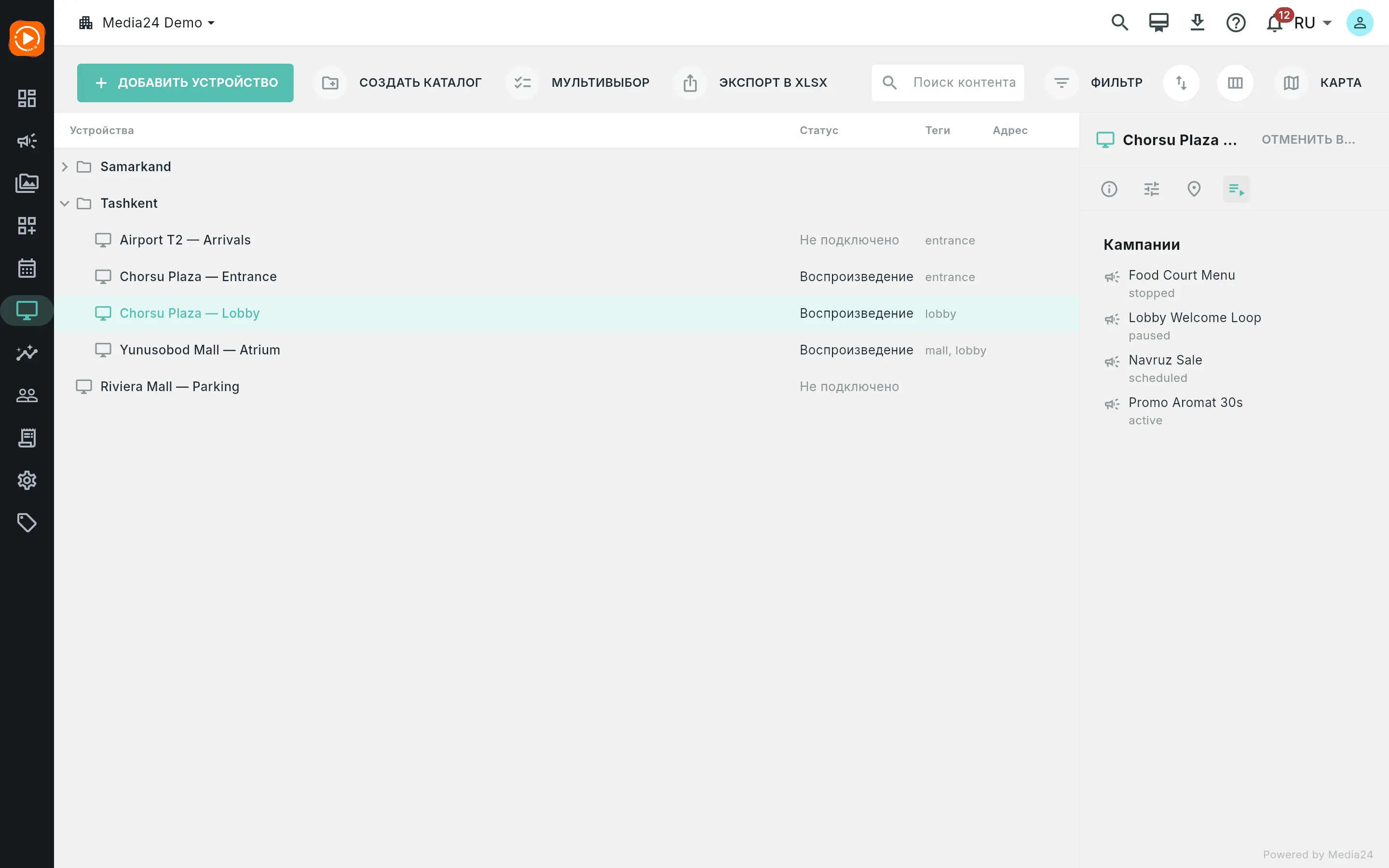Switch to the device location pin tab
This screenshot has width=1389, height=868.
[1193, 189]
